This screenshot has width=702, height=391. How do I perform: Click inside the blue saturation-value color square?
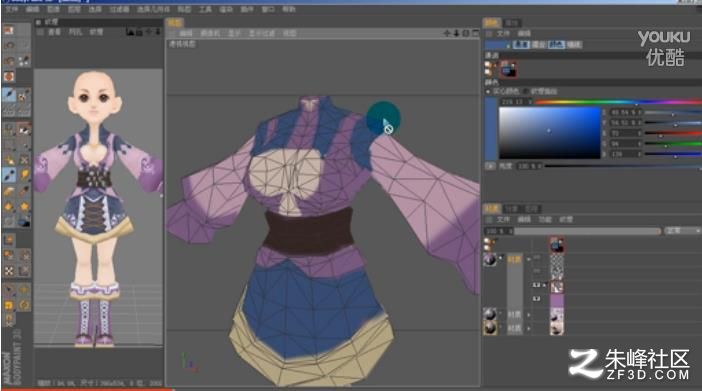coord(549,133)
